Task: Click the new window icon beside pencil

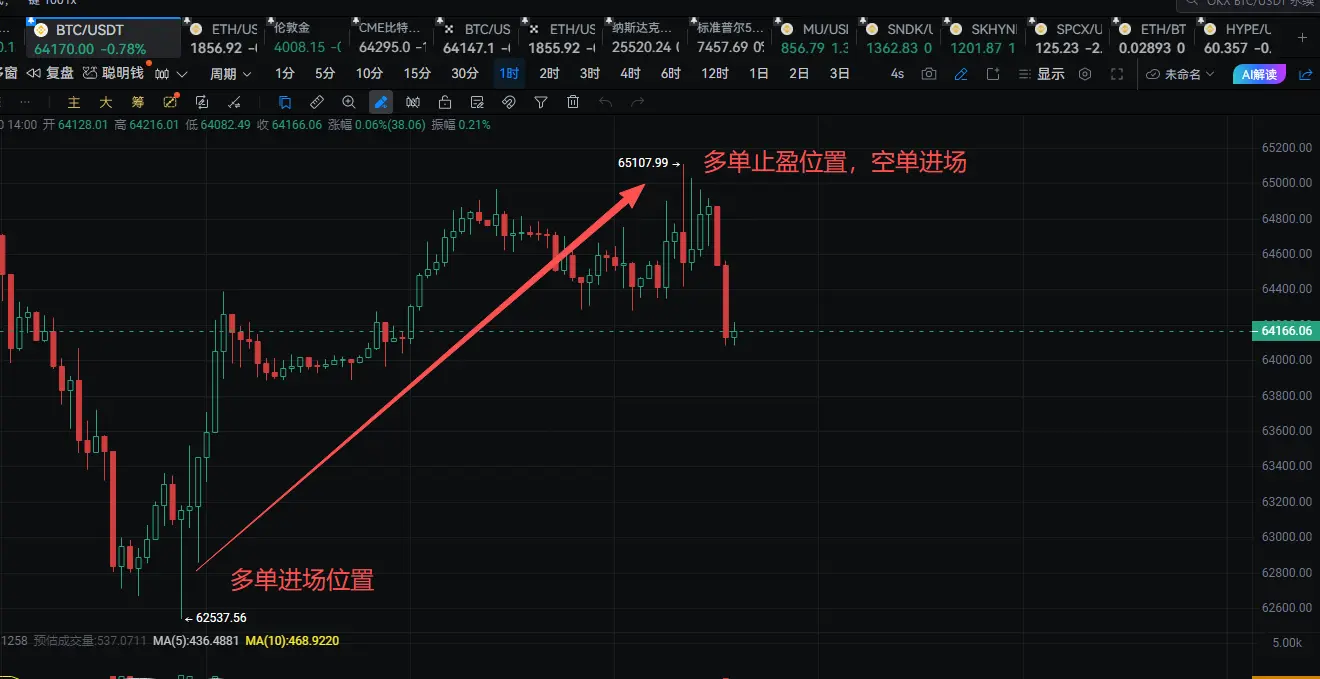Action: click(x=993, y=74)
